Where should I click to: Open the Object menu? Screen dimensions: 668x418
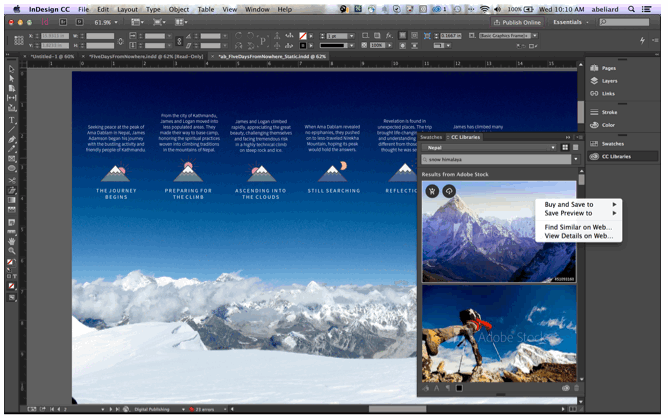[x=179, y=9]
